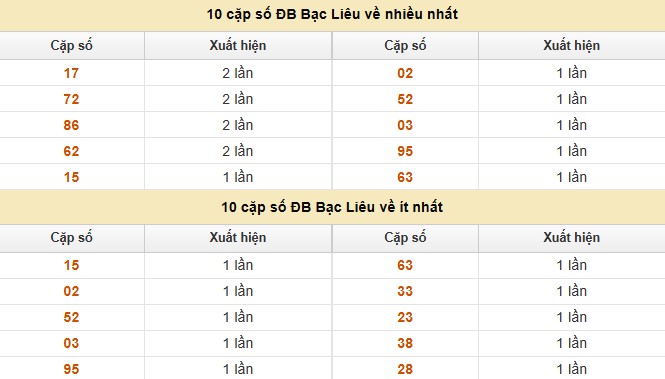The width and height of the screenshot is (665, 379).
Task: Click pair number 38
Action: [405, 343]
